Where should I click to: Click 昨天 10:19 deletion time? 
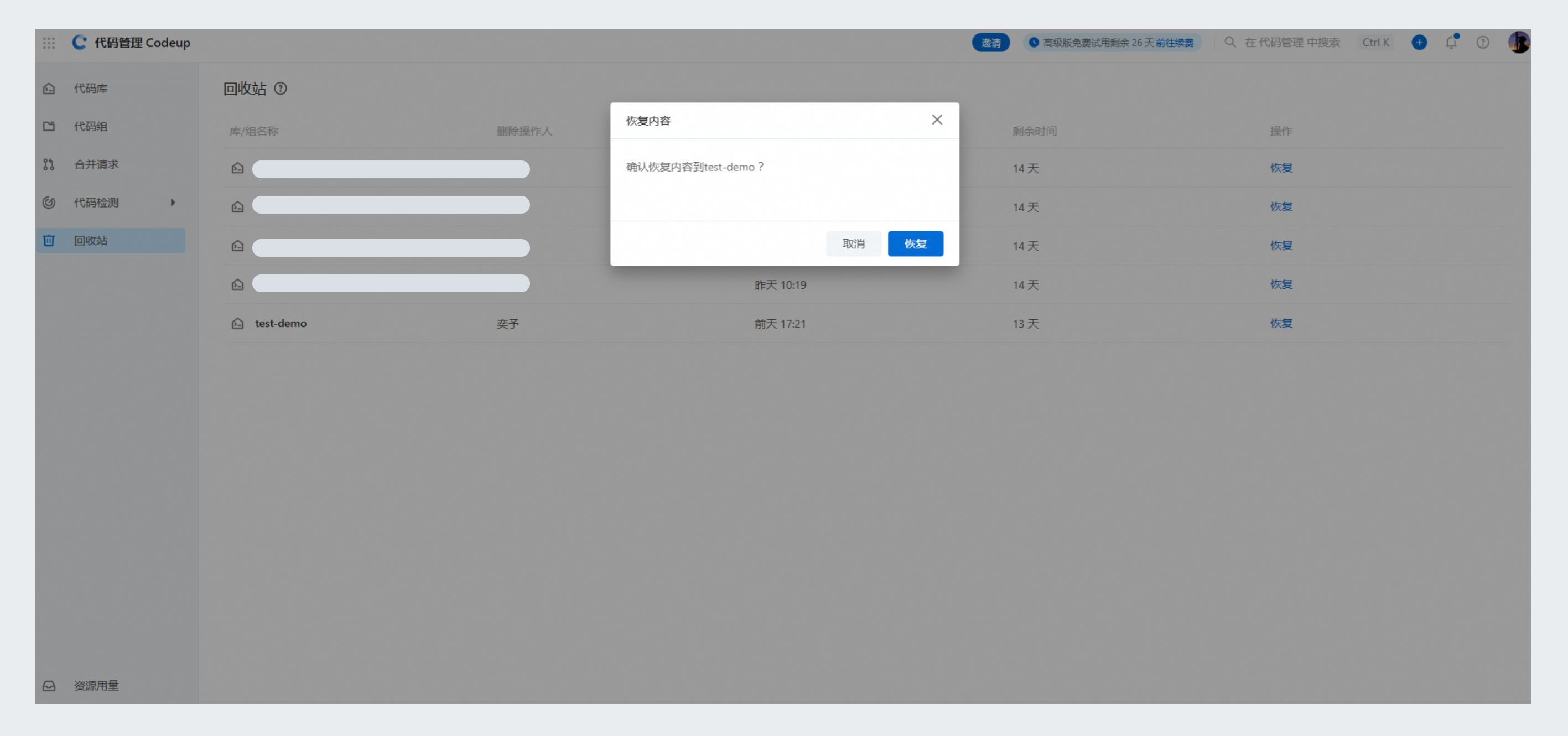(780, 285)
